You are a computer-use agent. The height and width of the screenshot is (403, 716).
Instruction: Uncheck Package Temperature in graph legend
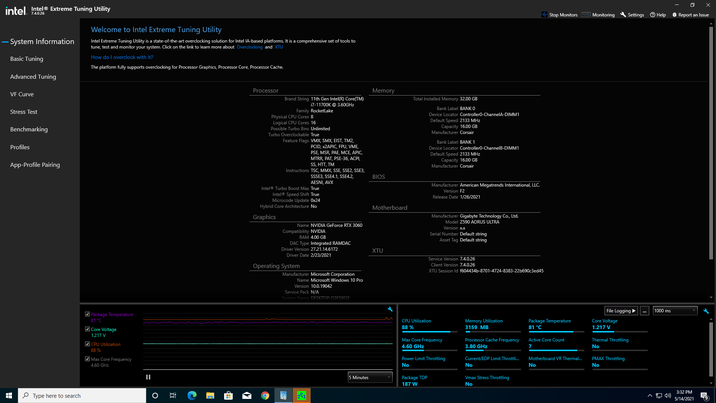point(87,314)
